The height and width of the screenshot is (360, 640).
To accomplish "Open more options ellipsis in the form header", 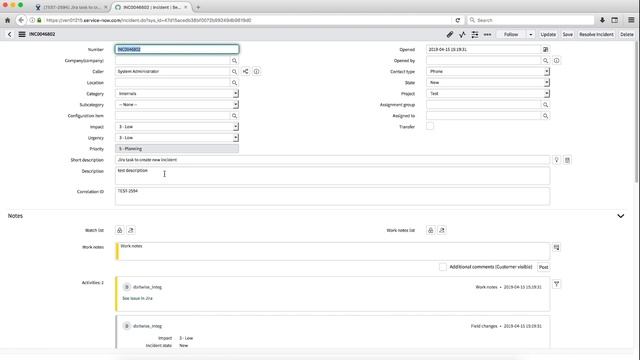I will [487, 35].
